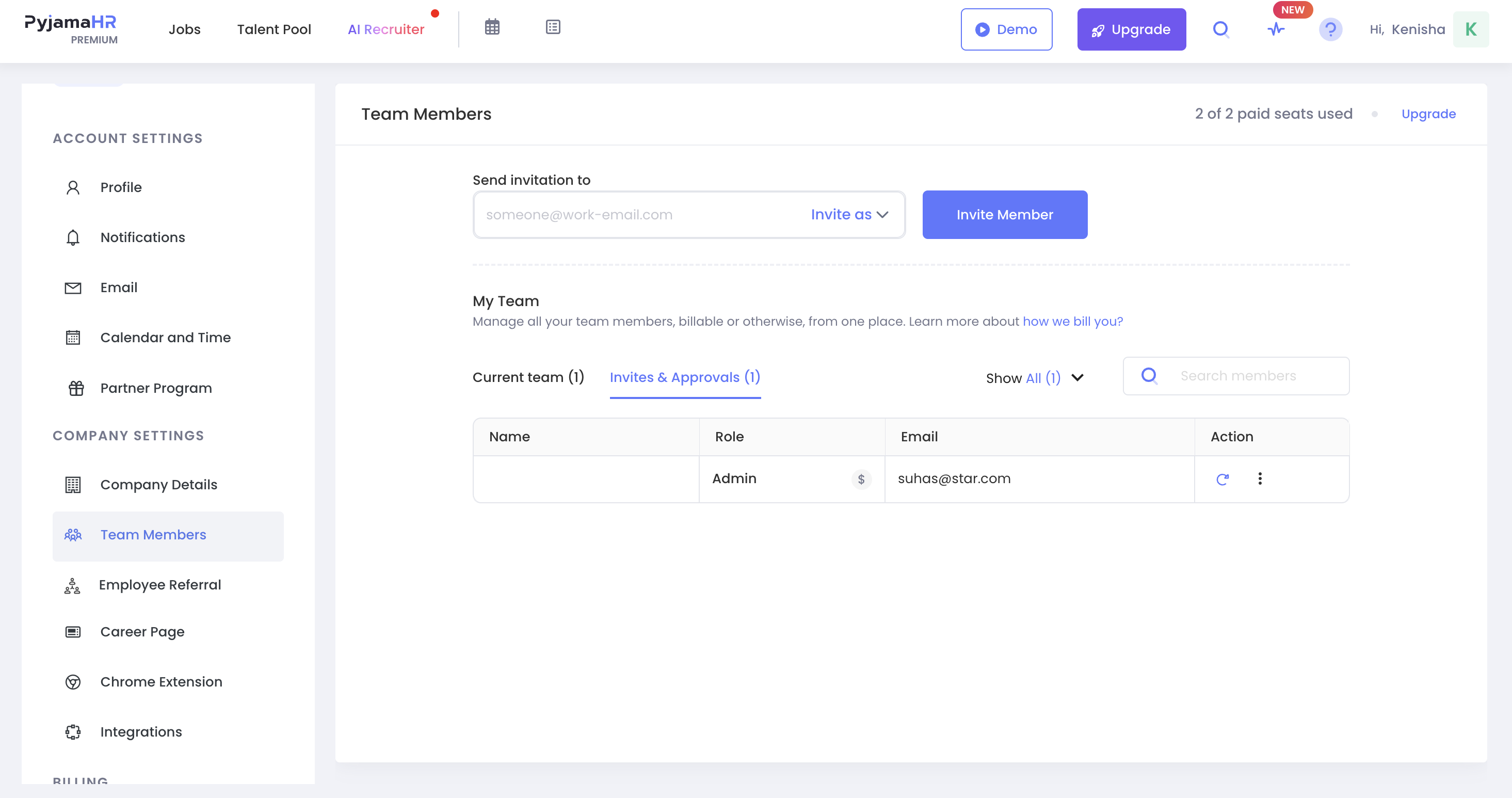Click the global search magnifier icon
The width and height of the screenshot is (1512, 798).
[1221, 29]
